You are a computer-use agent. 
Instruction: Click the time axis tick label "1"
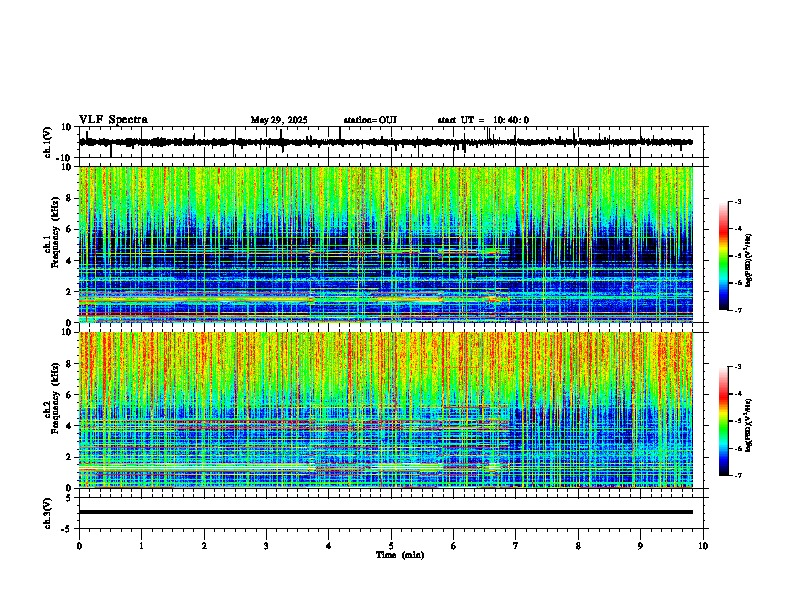click(x=141, y=546)
